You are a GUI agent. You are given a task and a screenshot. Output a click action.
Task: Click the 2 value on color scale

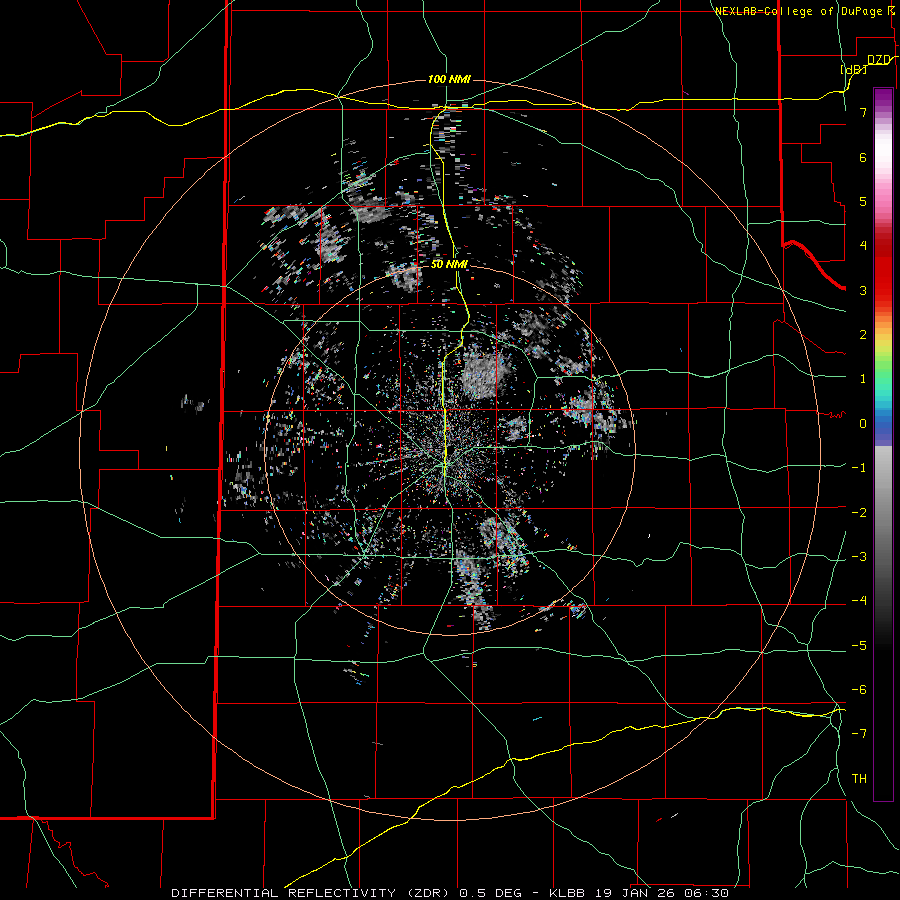863,335
